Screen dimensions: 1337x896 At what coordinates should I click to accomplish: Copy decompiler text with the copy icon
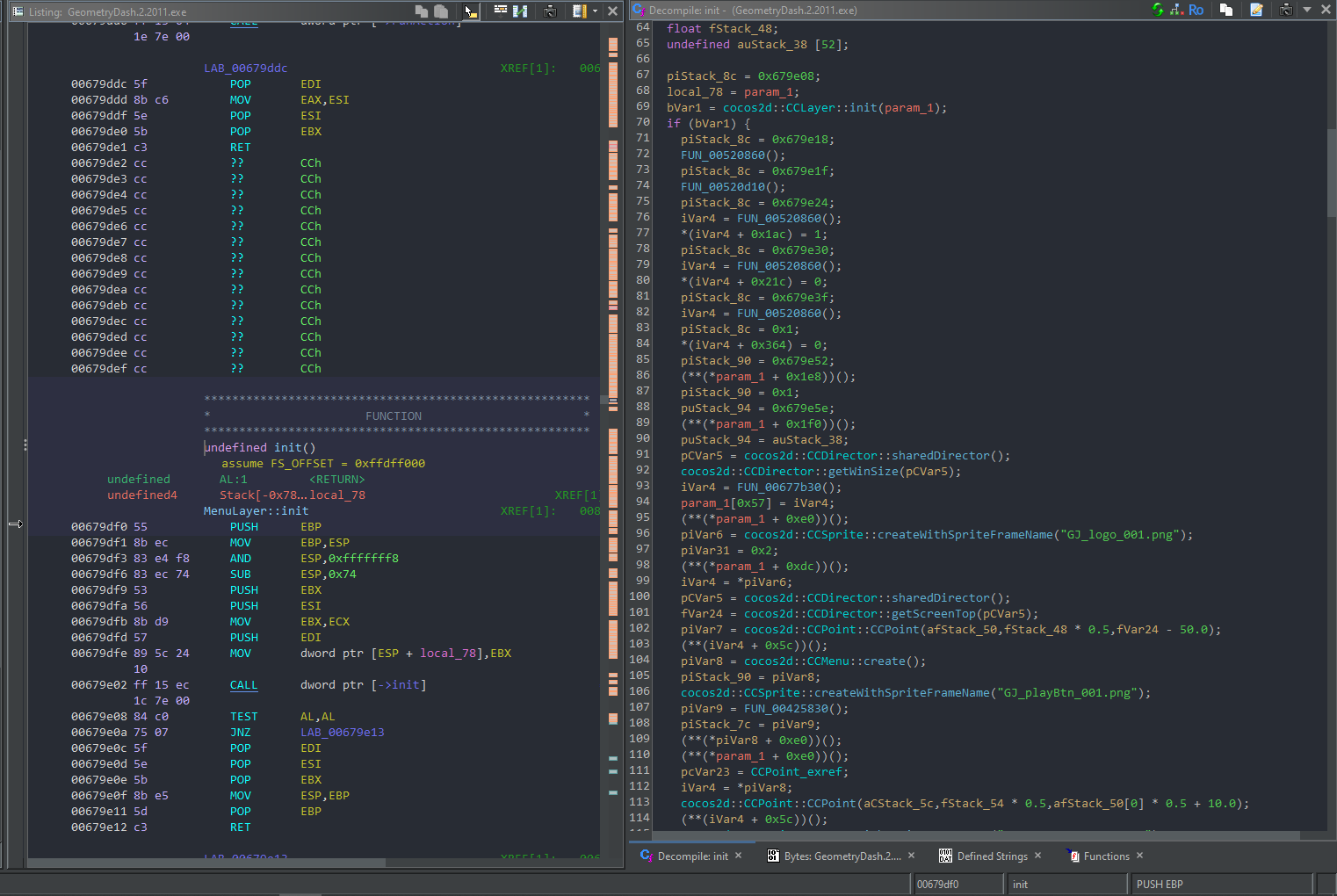coord(1226,10)
